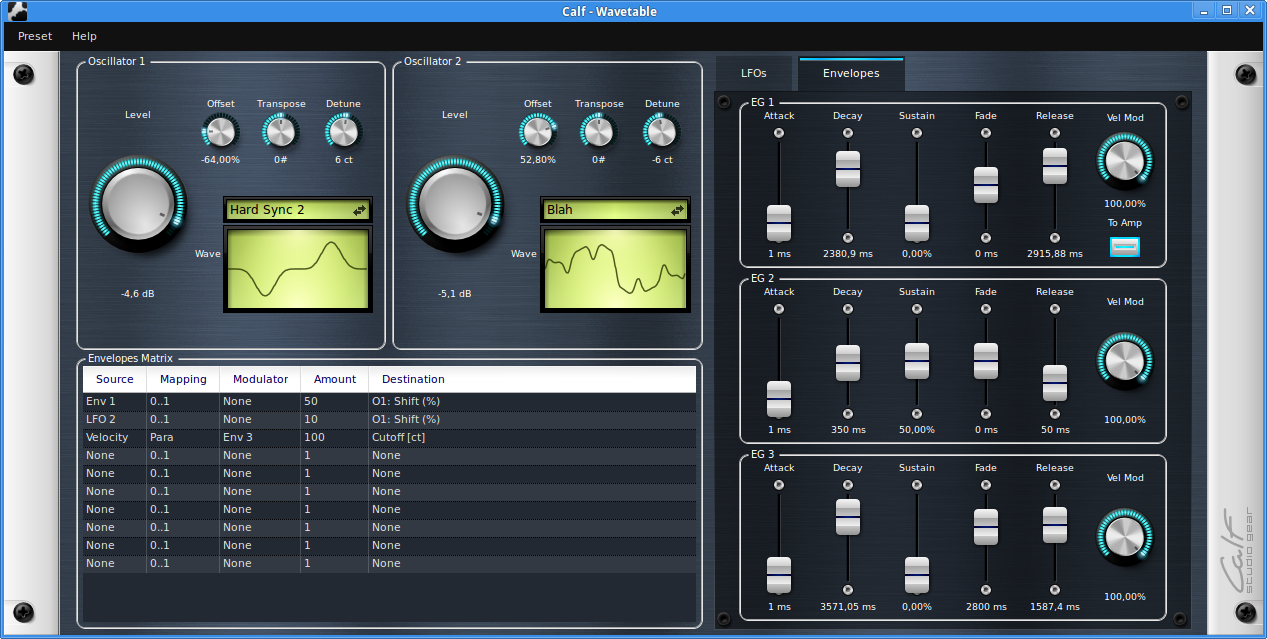Viewport: 1267px width, 639px height.
Task: Open the Help menu
Action: coord(84,36)
